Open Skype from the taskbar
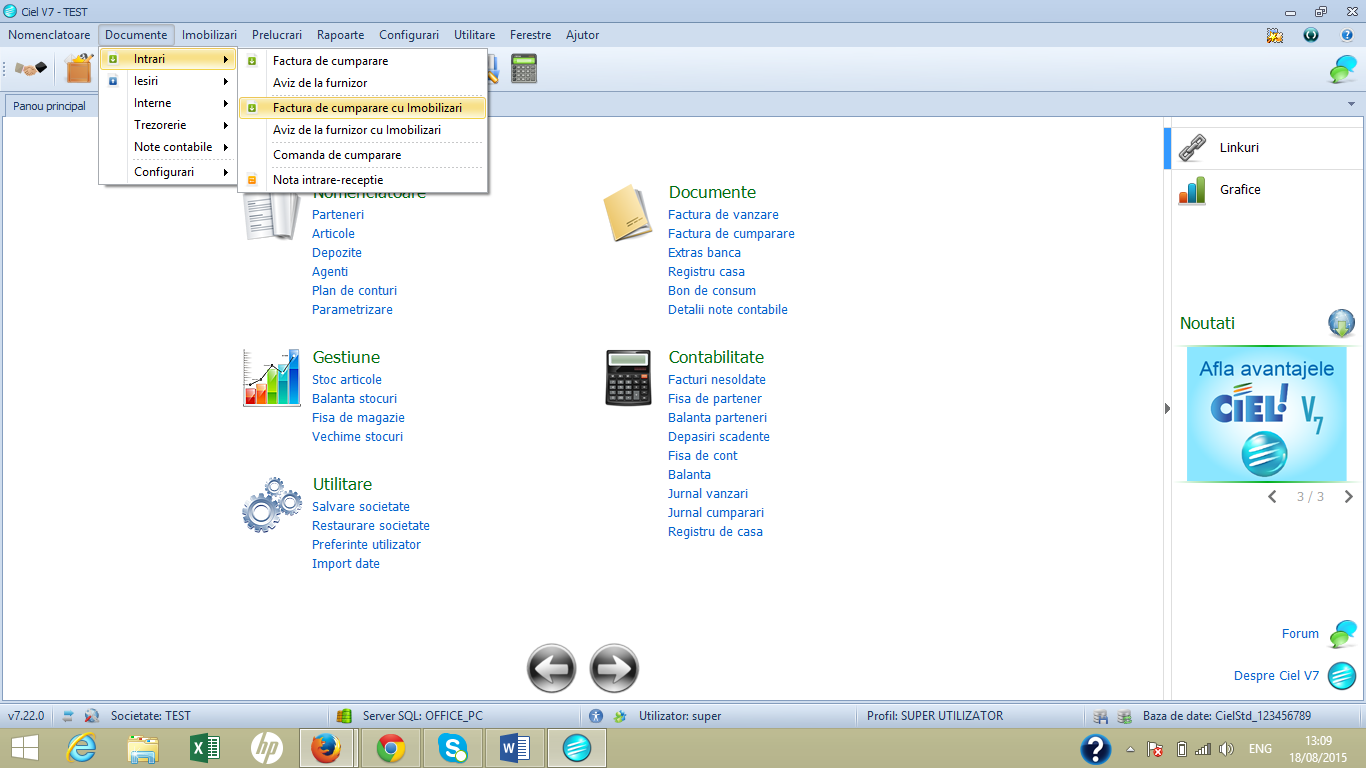 [453, 748]
